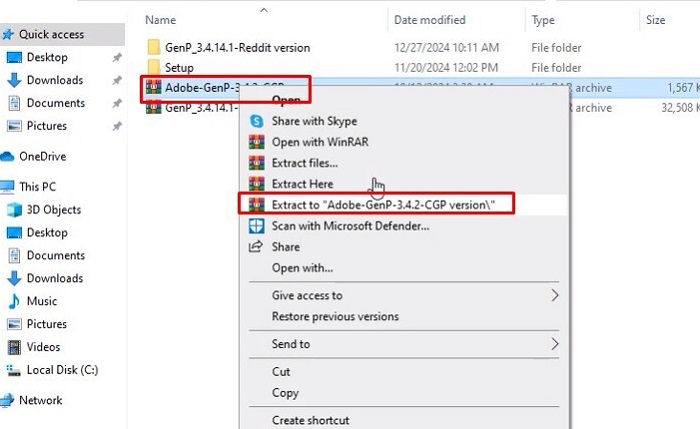Select Create shortcut in the context menu
Screen dimensions: 700x429
[x=311, y=420]
